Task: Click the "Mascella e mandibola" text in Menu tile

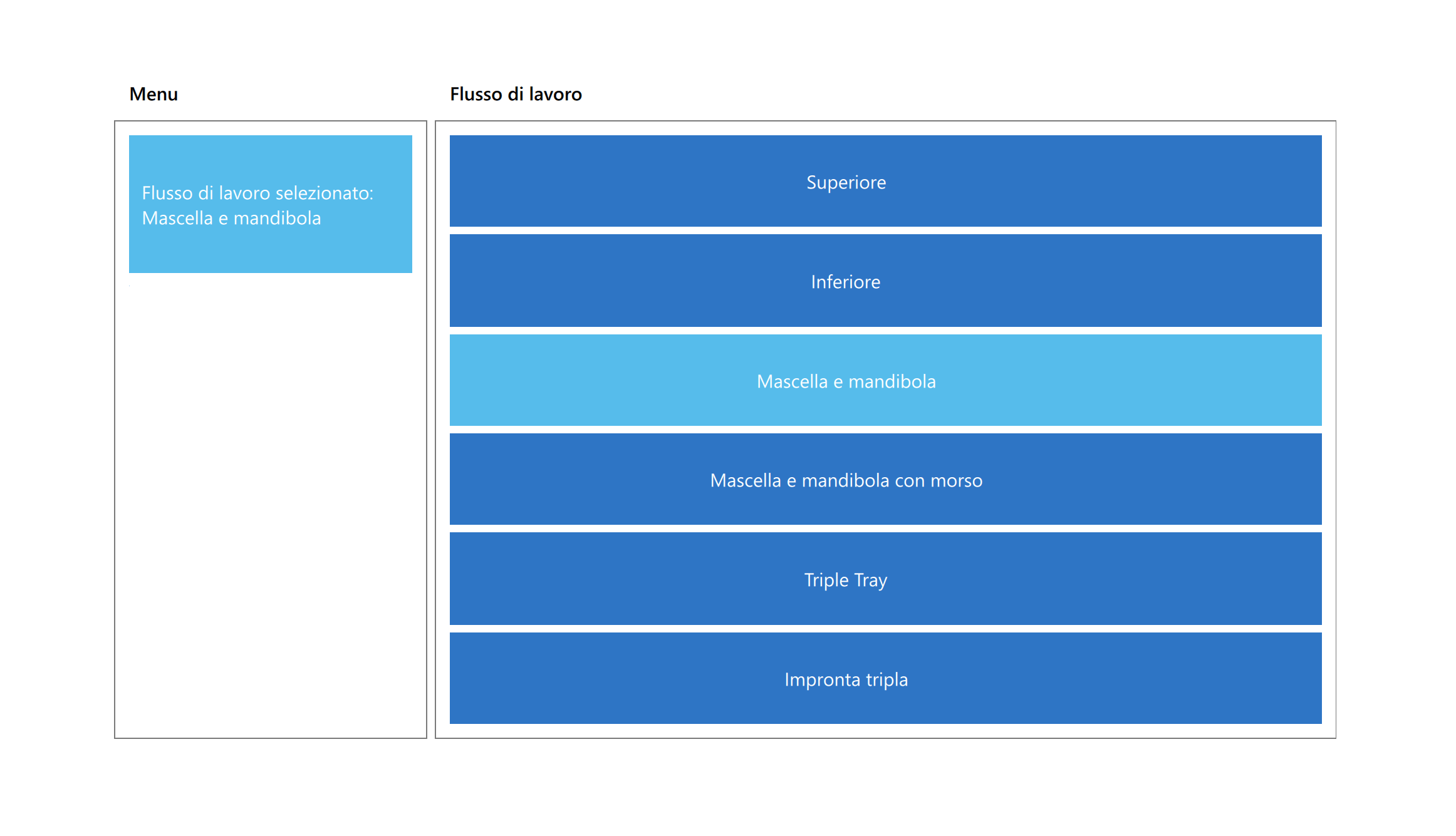Action: [231, 218]
